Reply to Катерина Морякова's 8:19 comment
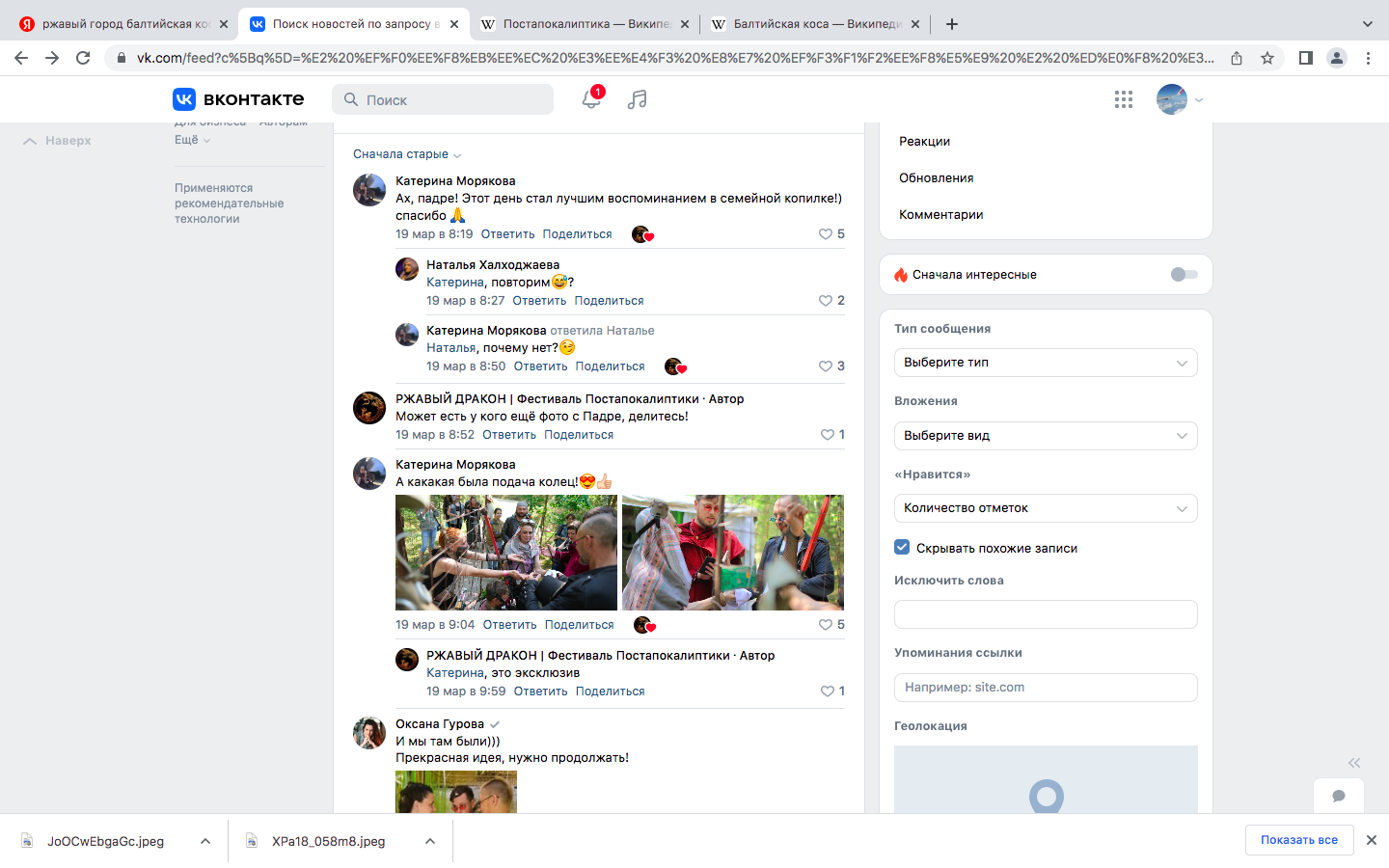 point(507,234)
